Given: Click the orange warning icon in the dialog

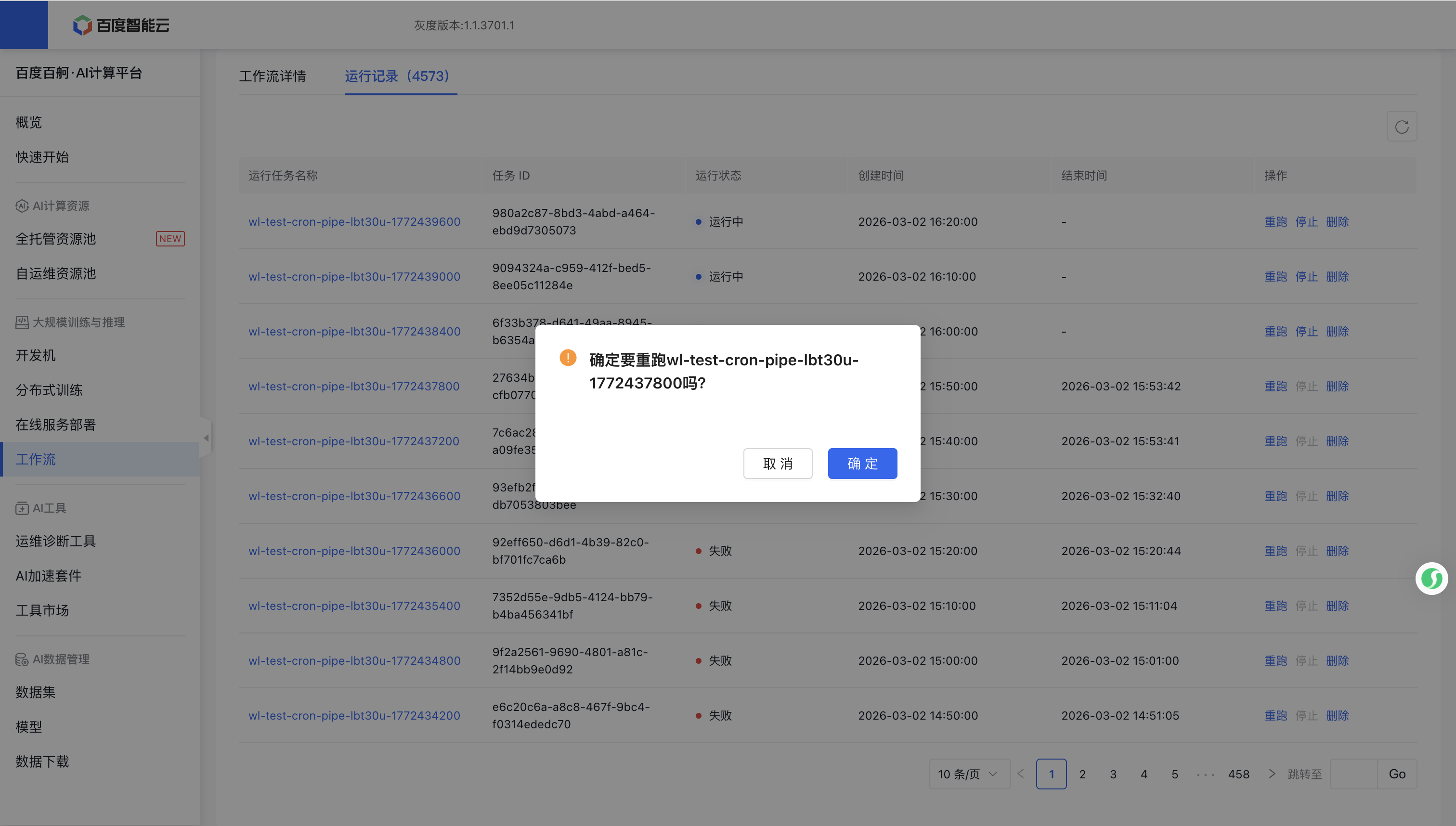Looking at the screenshot, I should pyautogui.click(x=567, y=357).
